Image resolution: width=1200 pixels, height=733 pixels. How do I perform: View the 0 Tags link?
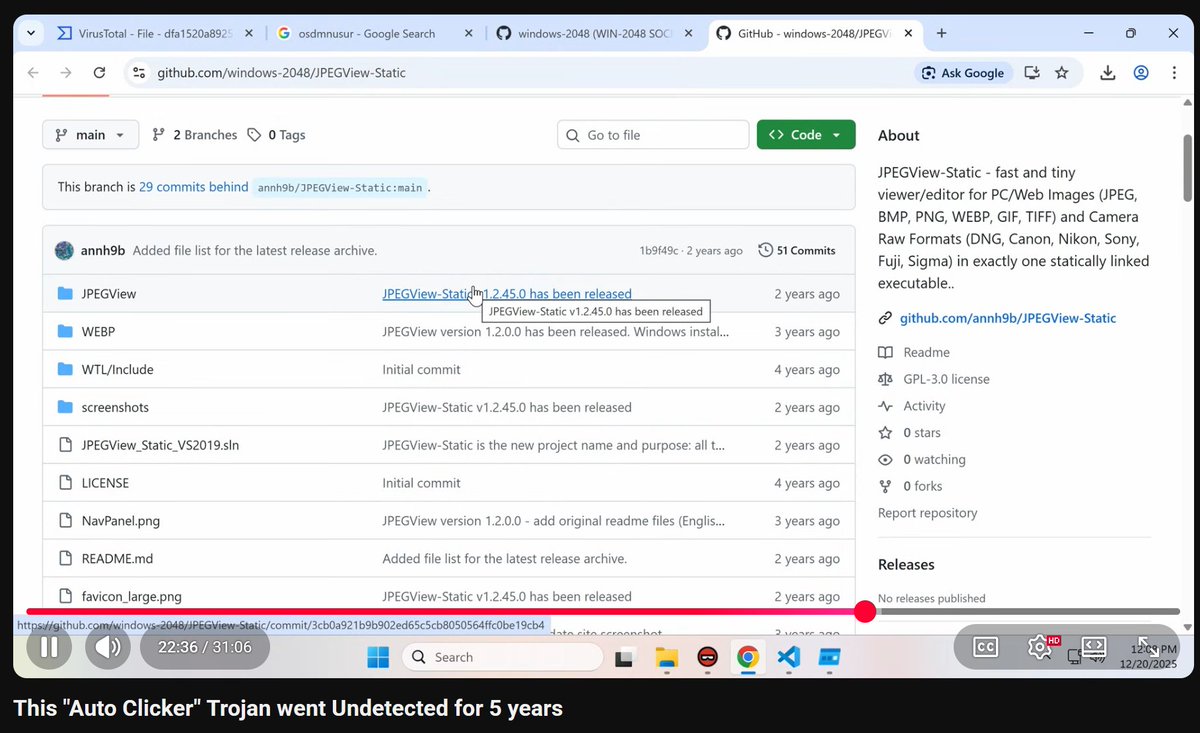click(276, 135)
